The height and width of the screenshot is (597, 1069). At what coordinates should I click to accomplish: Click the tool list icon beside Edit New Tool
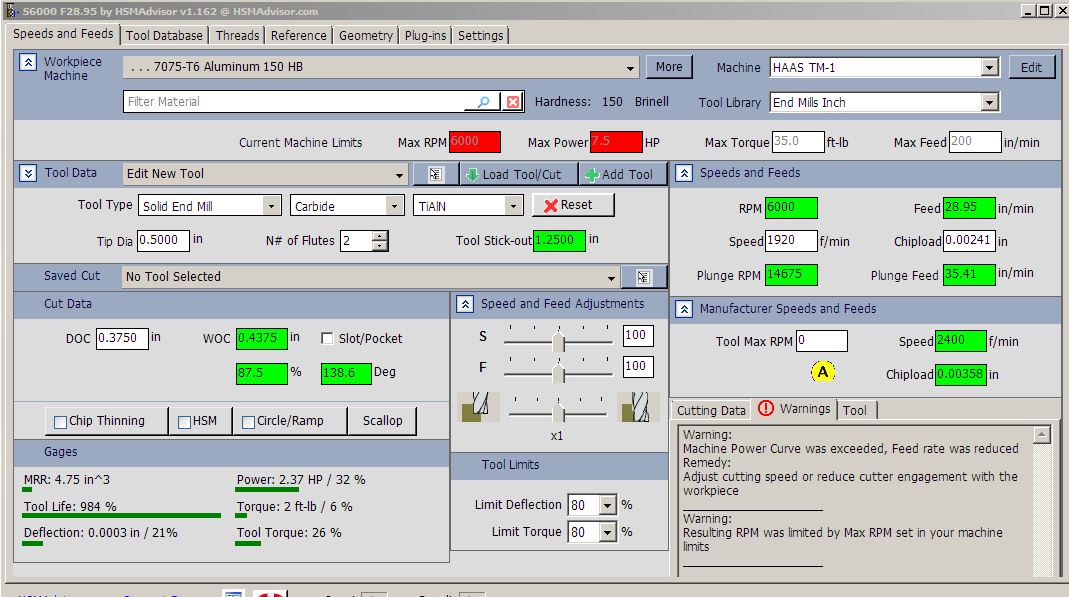coord(436,174)
